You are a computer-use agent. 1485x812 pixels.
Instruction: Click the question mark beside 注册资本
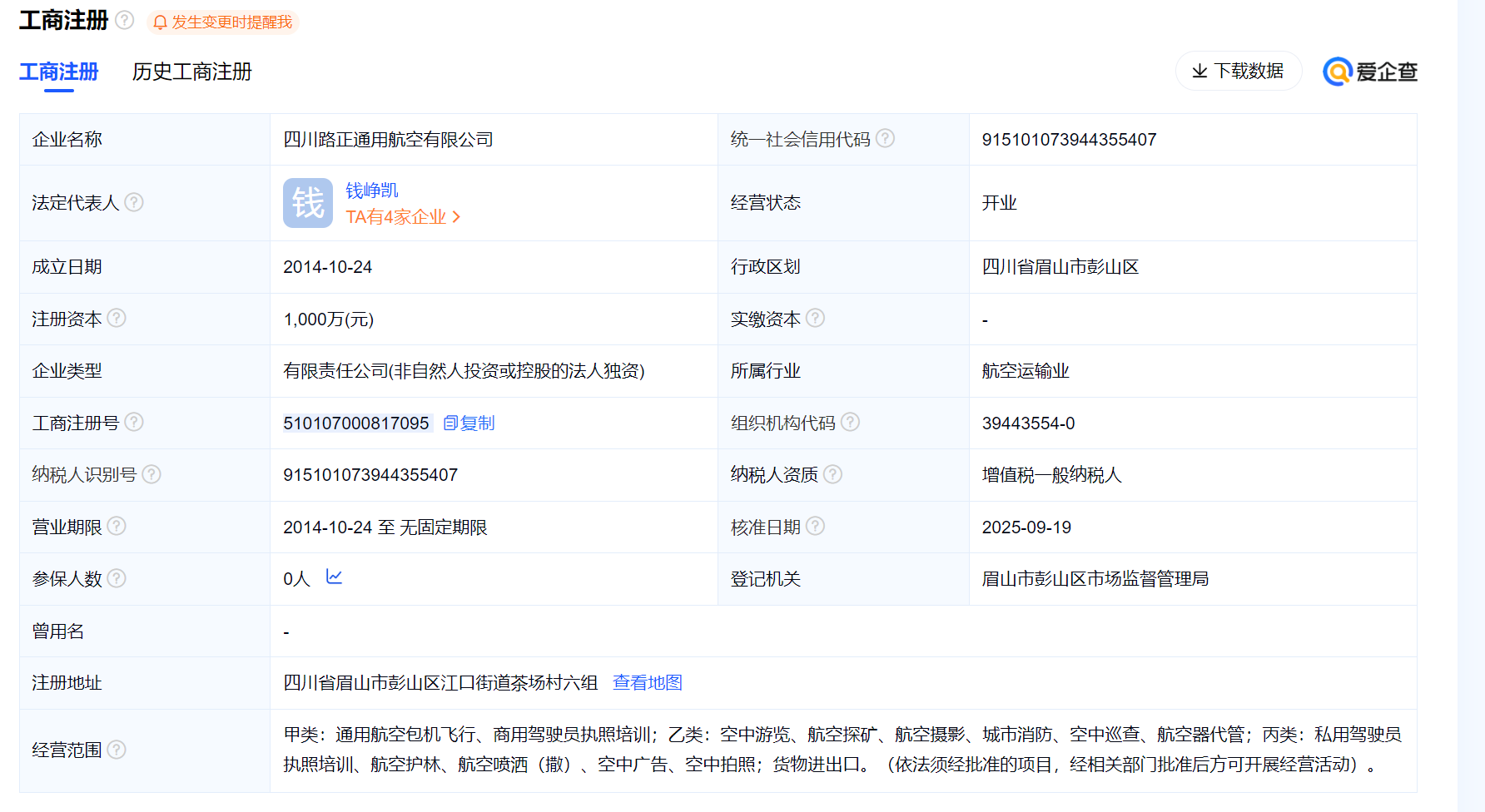click(117, 318)
